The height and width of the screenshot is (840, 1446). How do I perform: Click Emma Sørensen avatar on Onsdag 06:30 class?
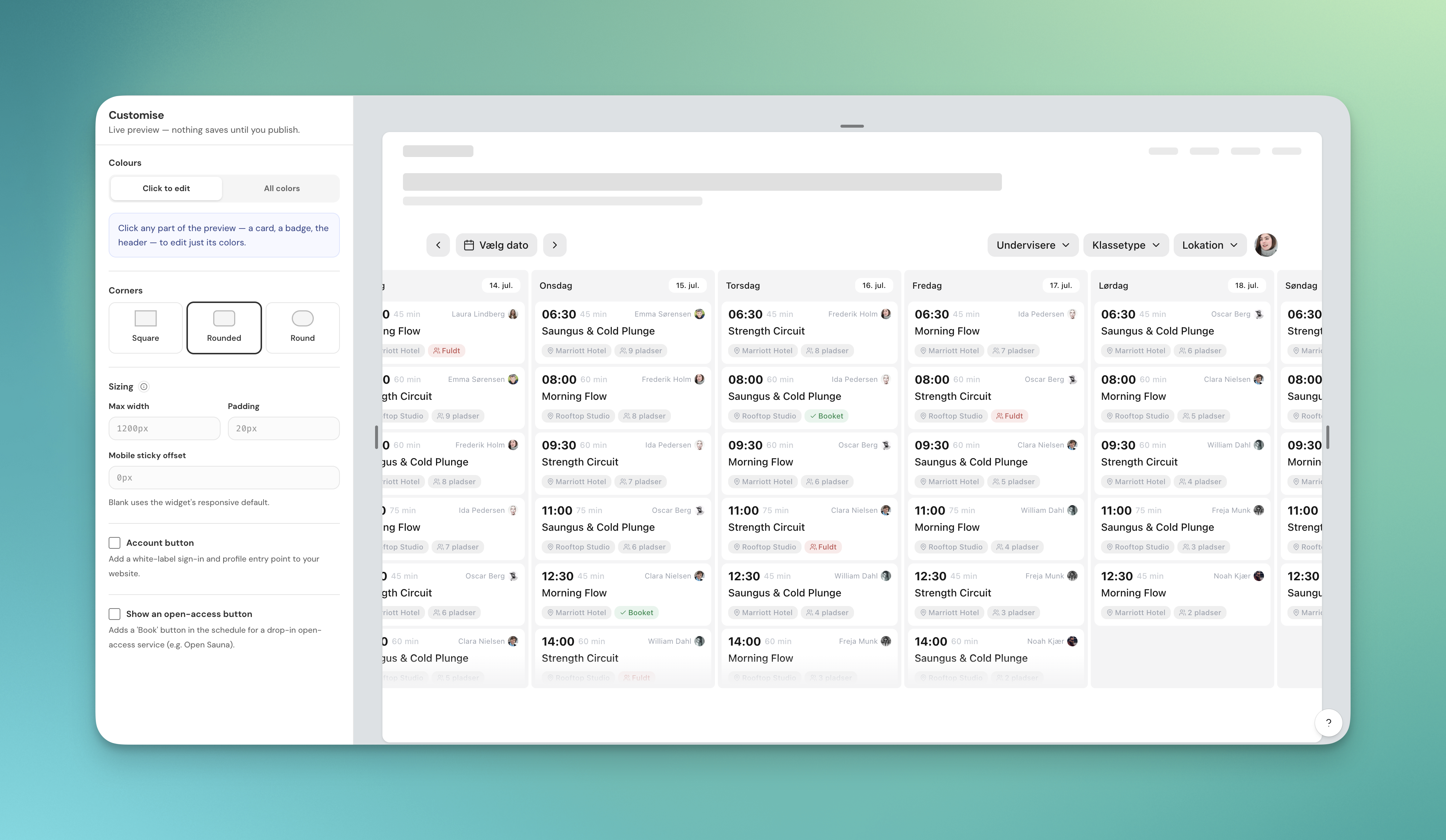coord(699,314)
